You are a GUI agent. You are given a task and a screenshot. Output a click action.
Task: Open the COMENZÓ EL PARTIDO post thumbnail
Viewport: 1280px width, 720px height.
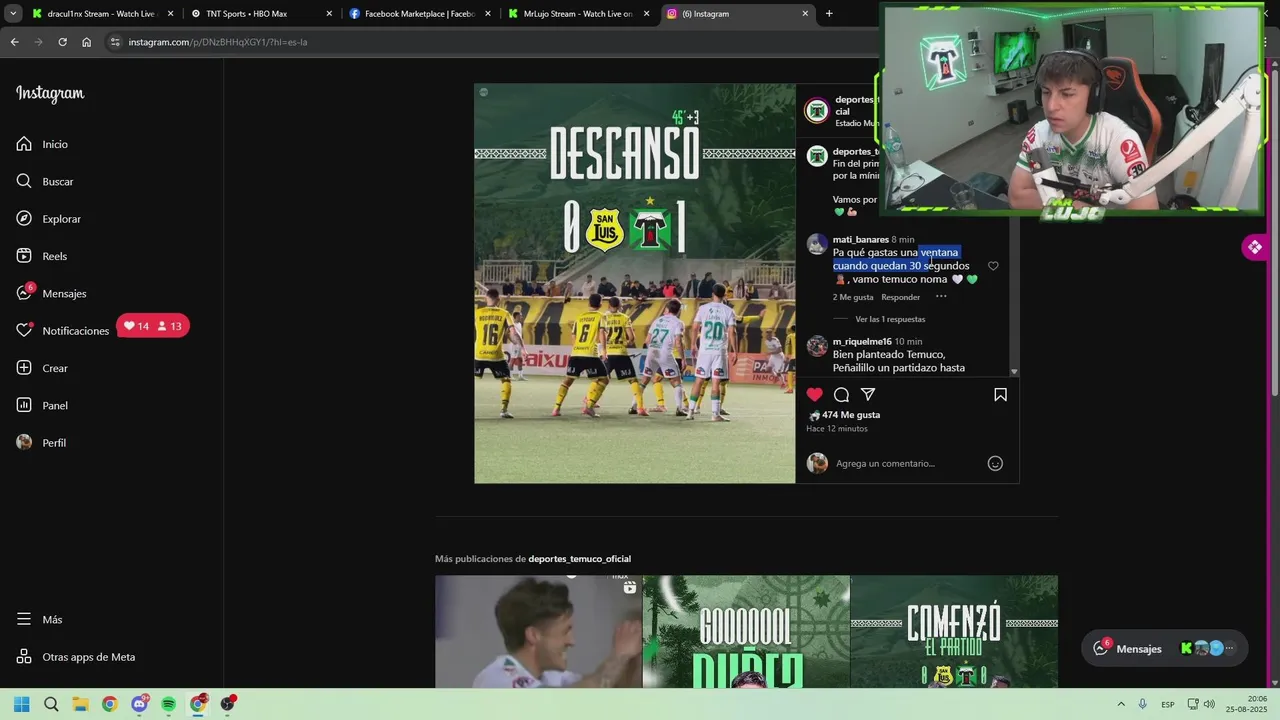[x=954, y=632]
